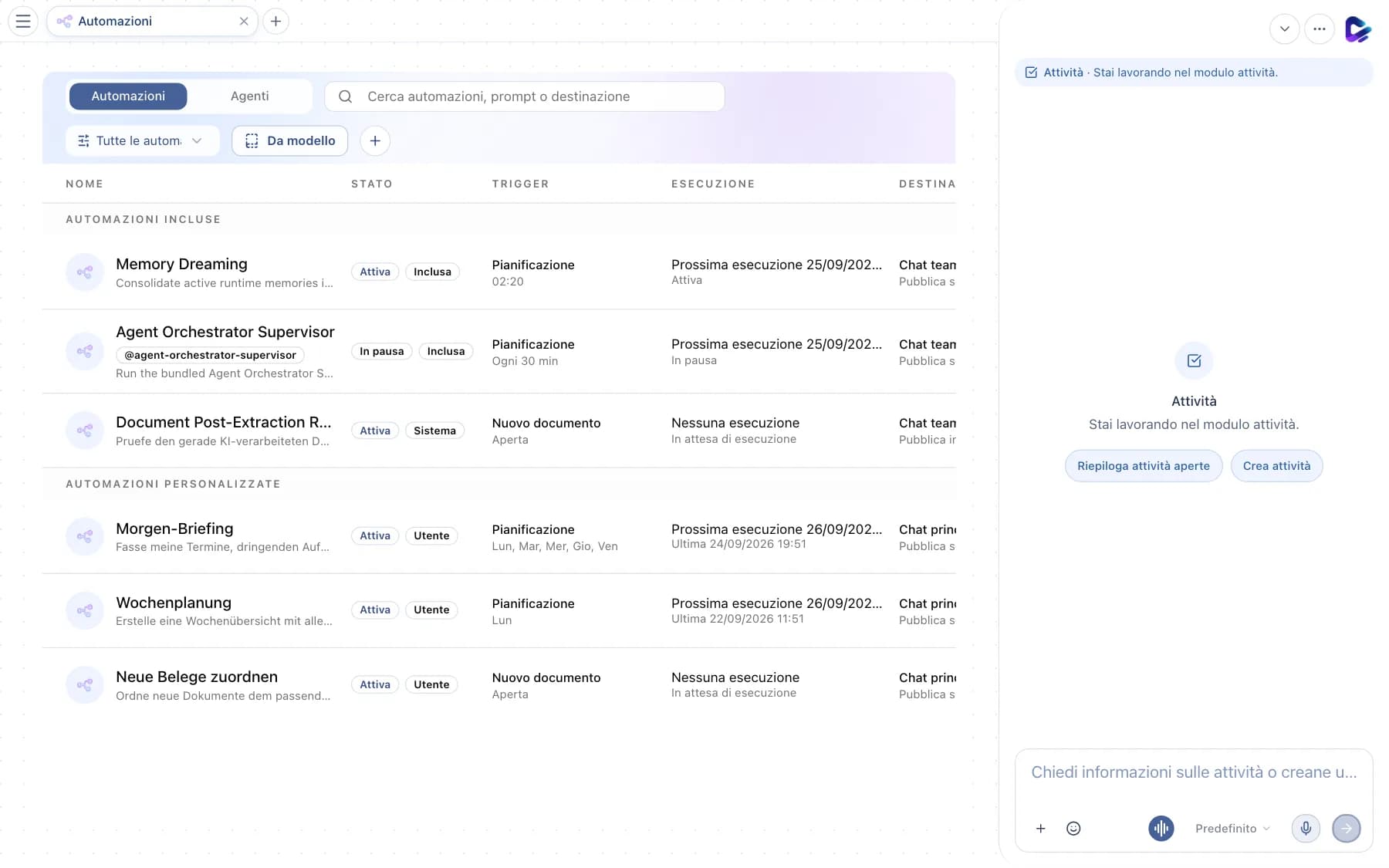Click Sistema badge on Document Post-Extraction row

pyautogui.click(x=434, y=431)
